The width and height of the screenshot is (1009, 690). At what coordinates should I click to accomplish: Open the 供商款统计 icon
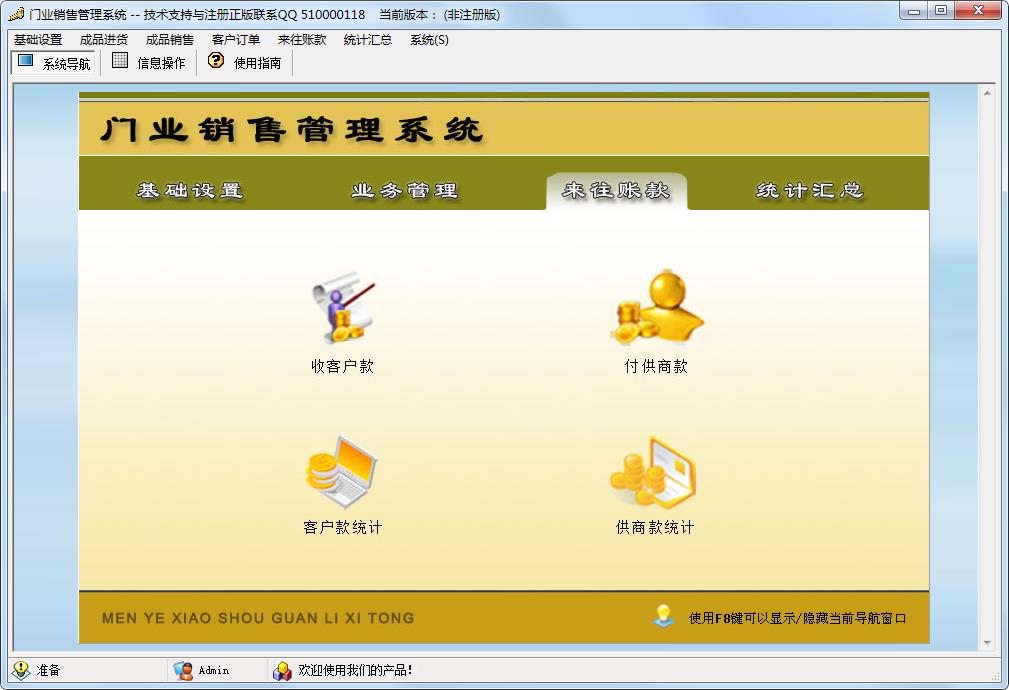pyautogui.click(x=654, y=473)
